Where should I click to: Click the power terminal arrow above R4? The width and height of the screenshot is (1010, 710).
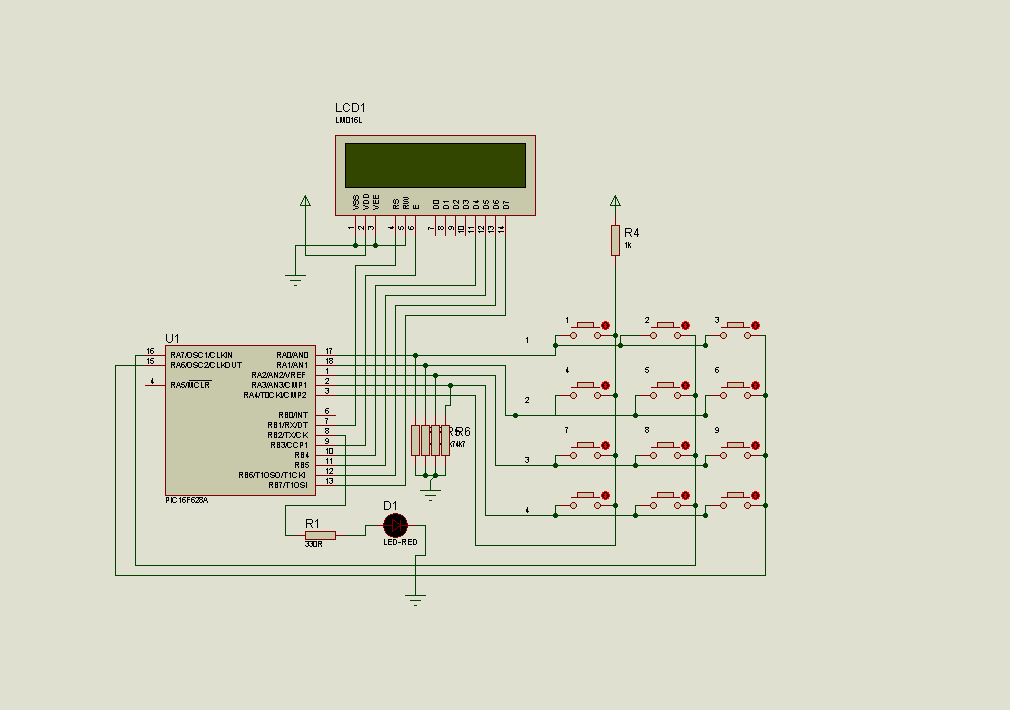pos(615,201)
